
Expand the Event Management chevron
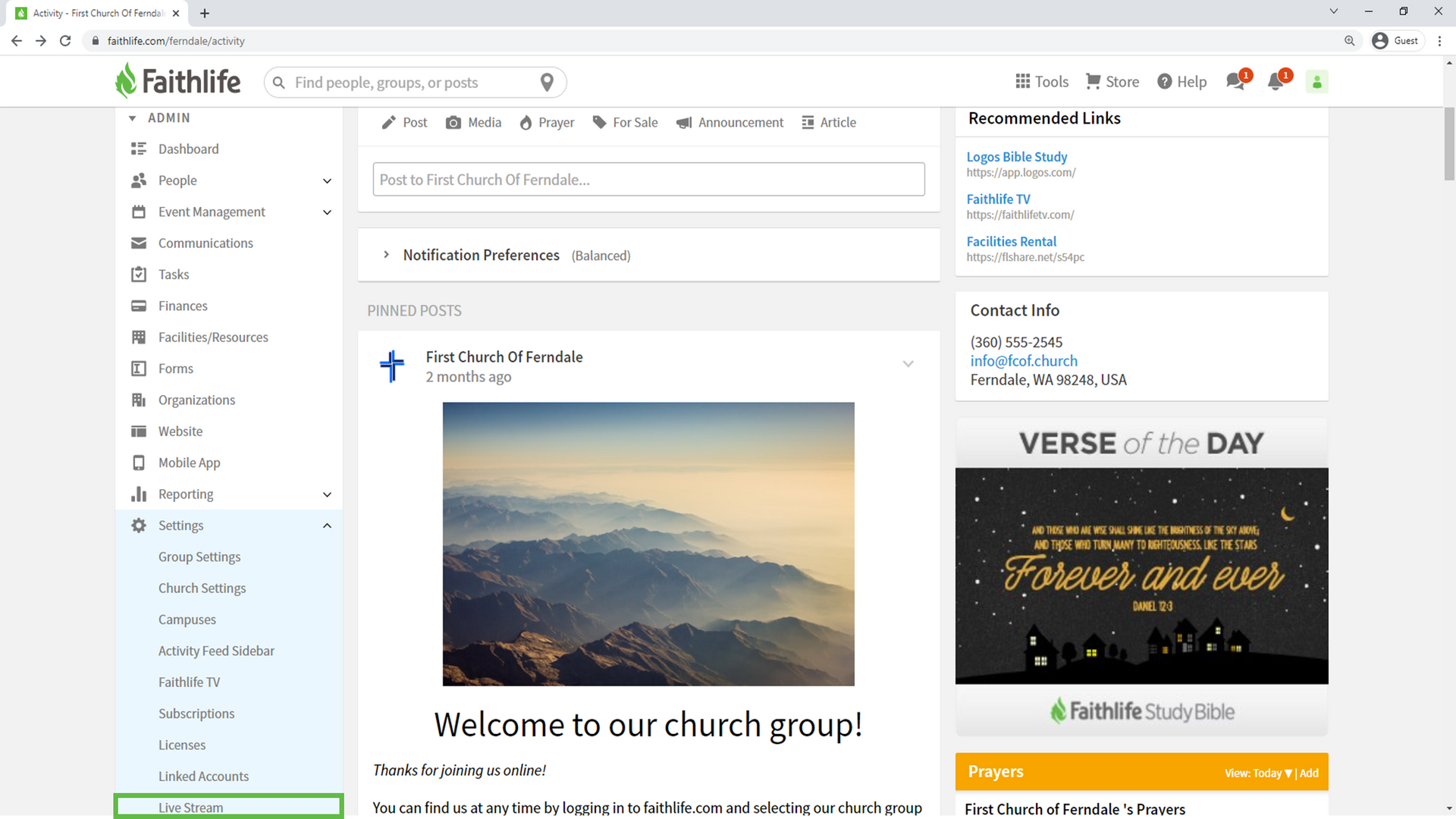327,212
